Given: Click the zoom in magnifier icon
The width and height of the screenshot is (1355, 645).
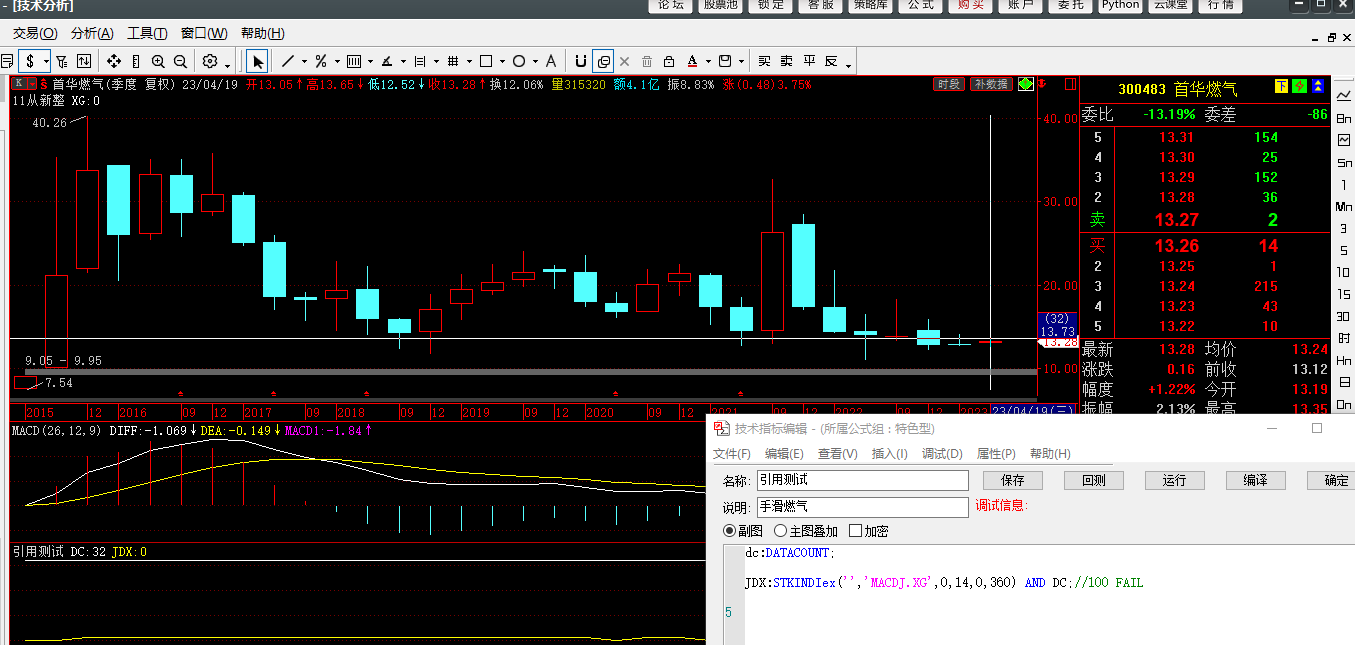Looking at the screenshot, I should tap(158, 61).
